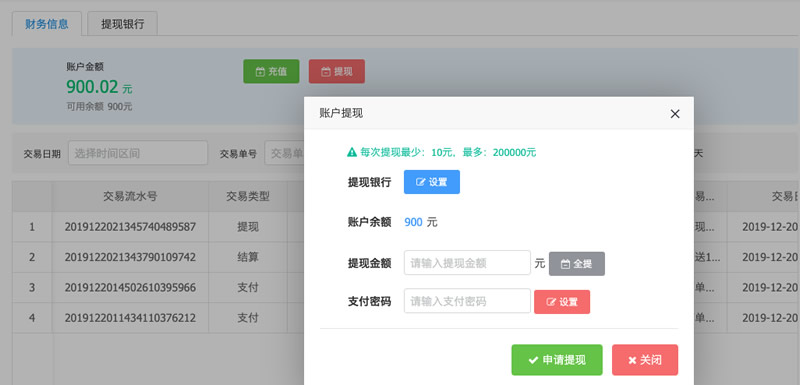Click the 申请提现 button

pos(557,360)
